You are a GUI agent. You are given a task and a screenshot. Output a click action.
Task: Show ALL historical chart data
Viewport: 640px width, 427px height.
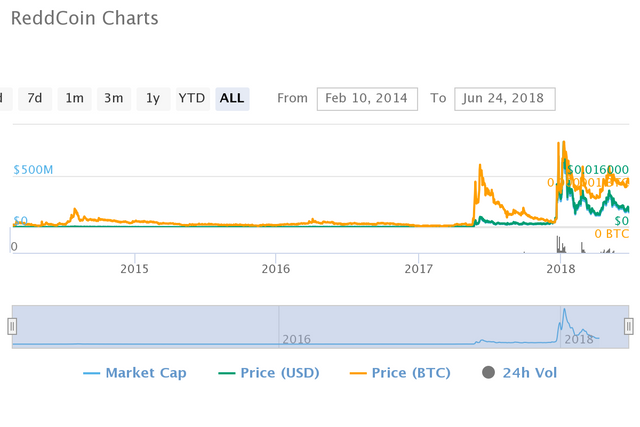pyautogui.click(x=232, y=98)
